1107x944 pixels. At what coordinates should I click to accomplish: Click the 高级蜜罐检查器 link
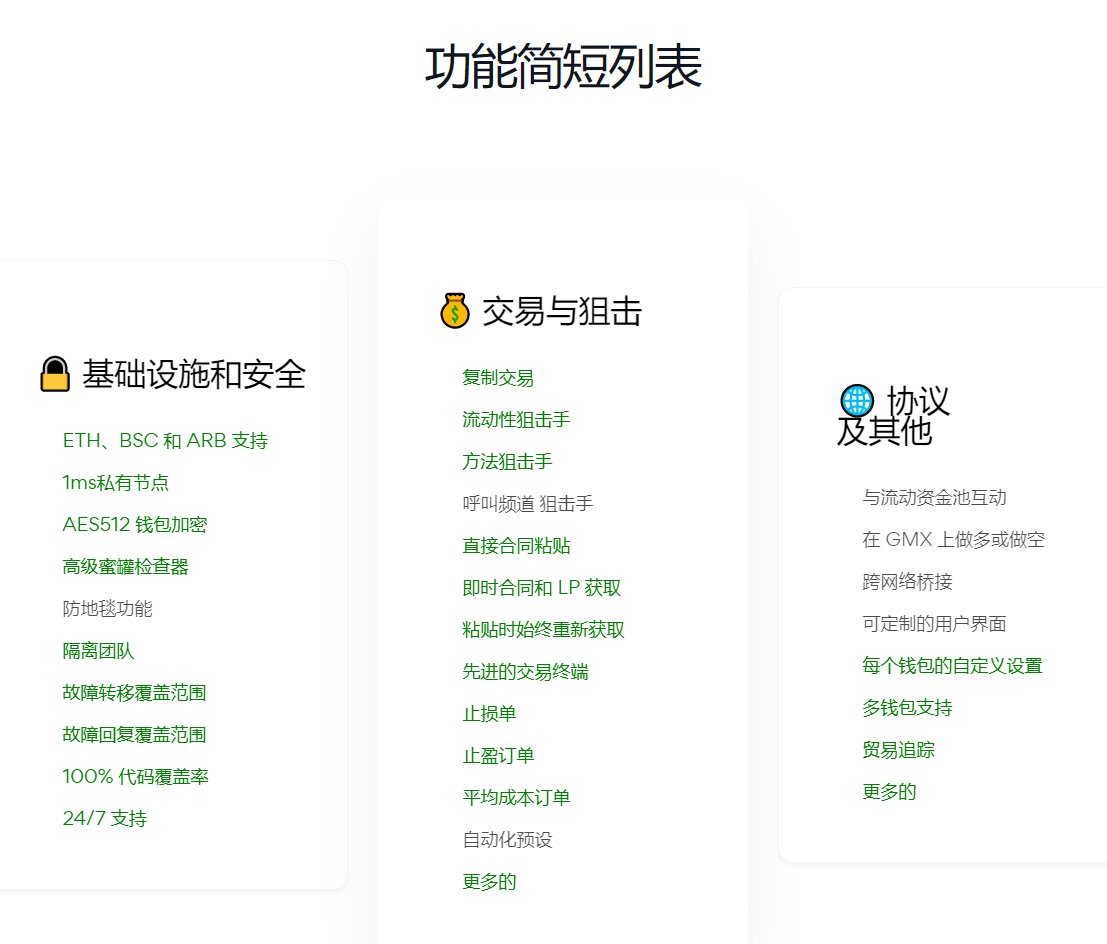coord(126,567)
